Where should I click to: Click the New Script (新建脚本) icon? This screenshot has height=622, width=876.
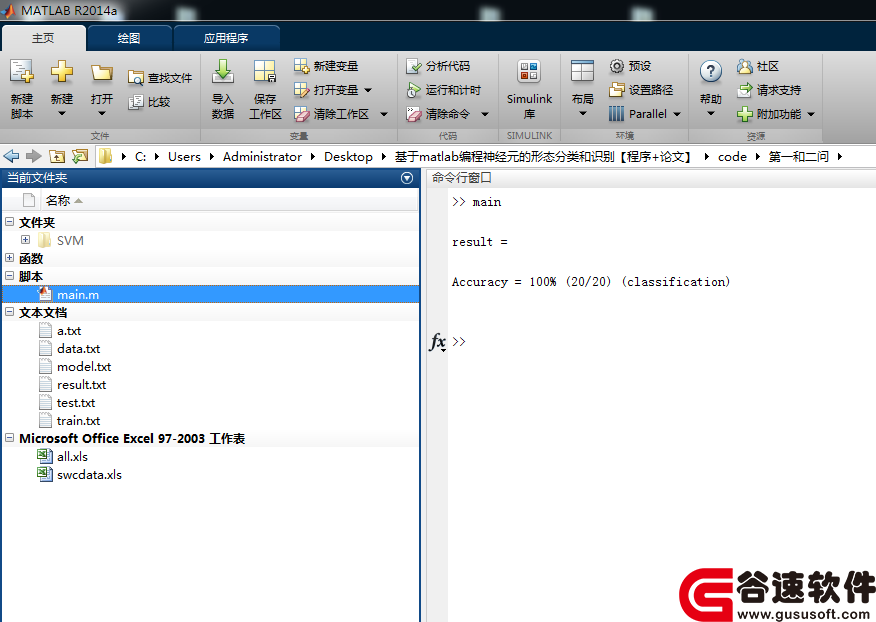[22, 72]
